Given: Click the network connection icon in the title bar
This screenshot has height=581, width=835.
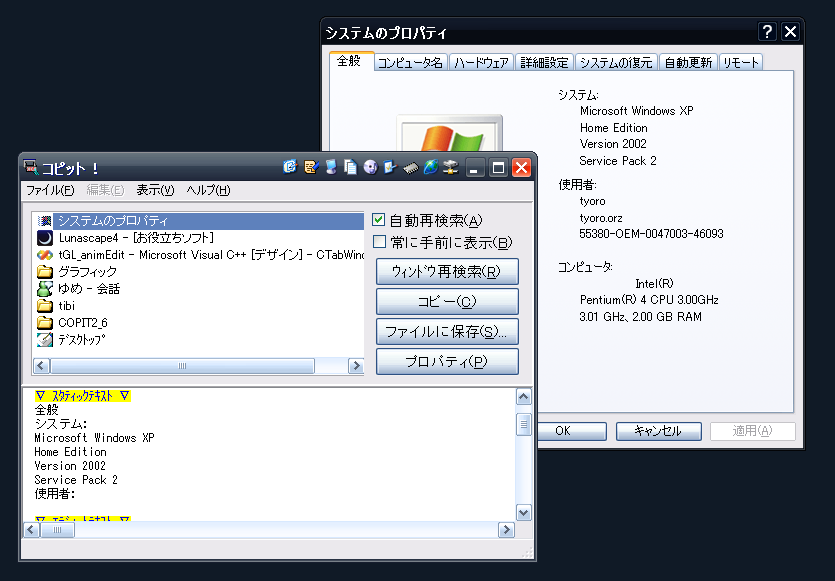Looking at the screenshot, I should (450, 167).
